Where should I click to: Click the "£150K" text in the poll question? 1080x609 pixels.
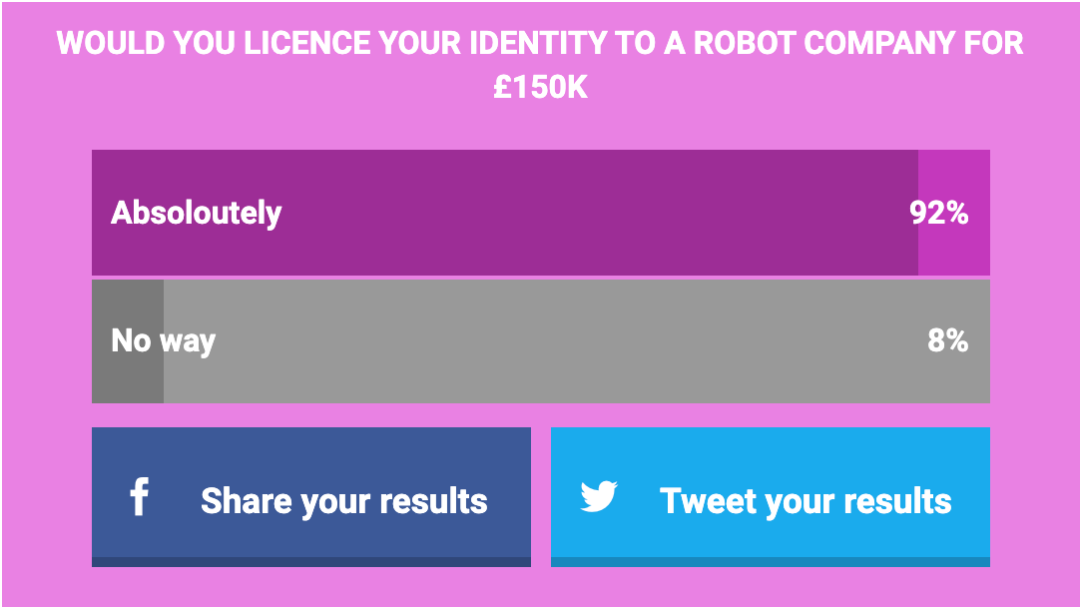pos(540,88)
